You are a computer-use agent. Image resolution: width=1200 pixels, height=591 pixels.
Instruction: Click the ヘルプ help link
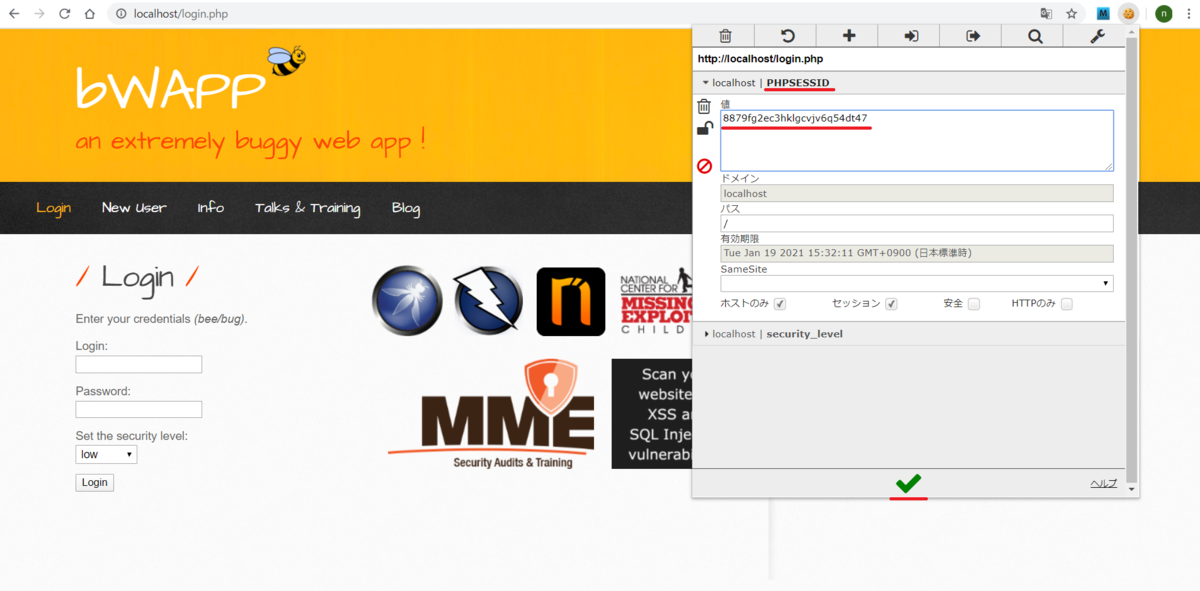1103,484
